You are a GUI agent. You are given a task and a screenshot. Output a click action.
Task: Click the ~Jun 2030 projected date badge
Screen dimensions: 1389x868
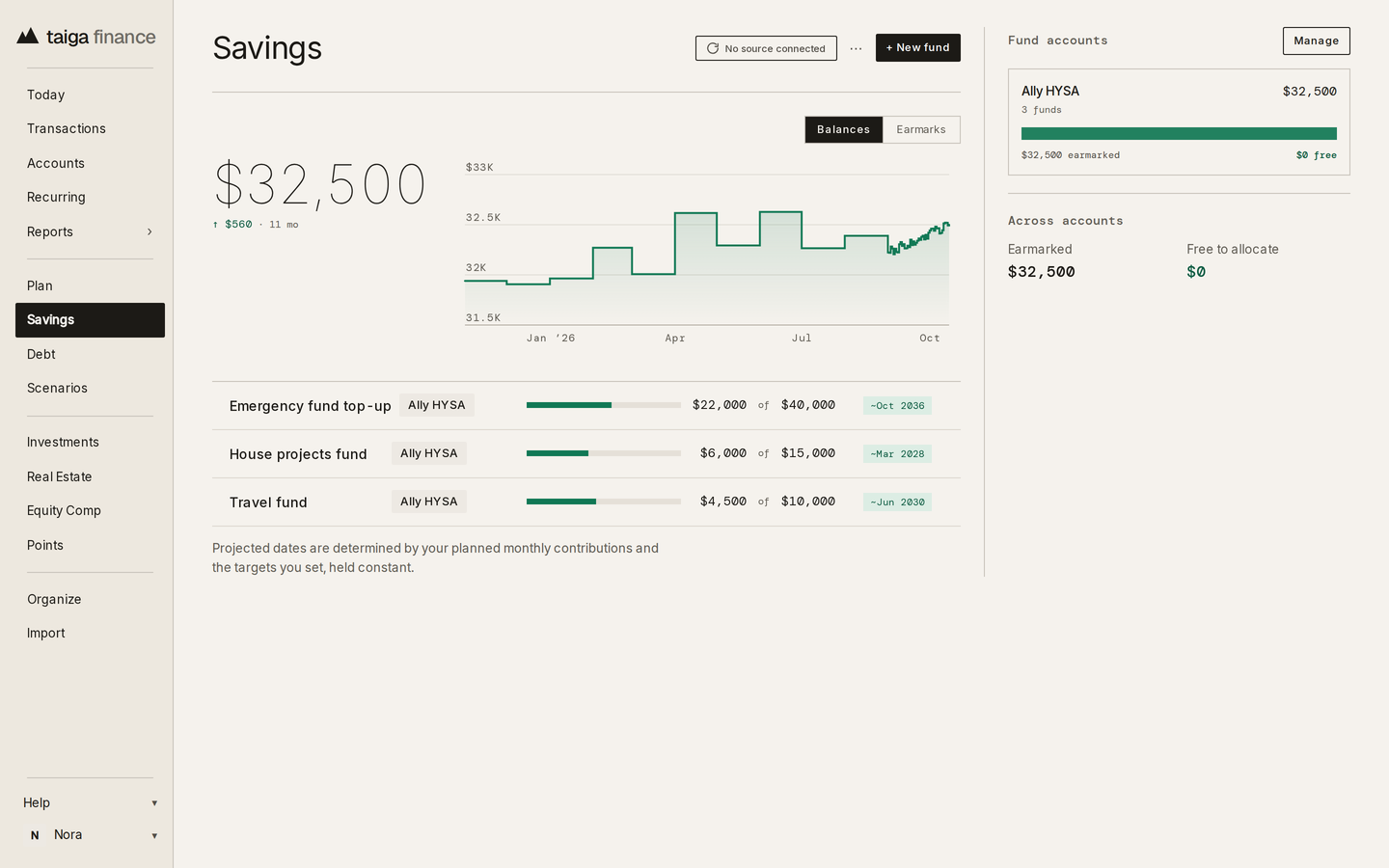897,502
